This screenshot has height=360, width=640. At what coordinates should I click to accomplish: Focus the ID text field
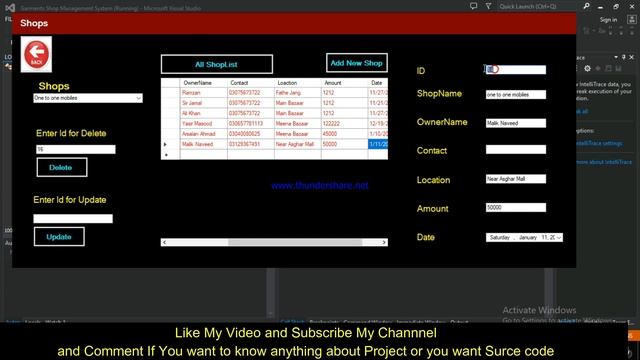click(516, 70)
